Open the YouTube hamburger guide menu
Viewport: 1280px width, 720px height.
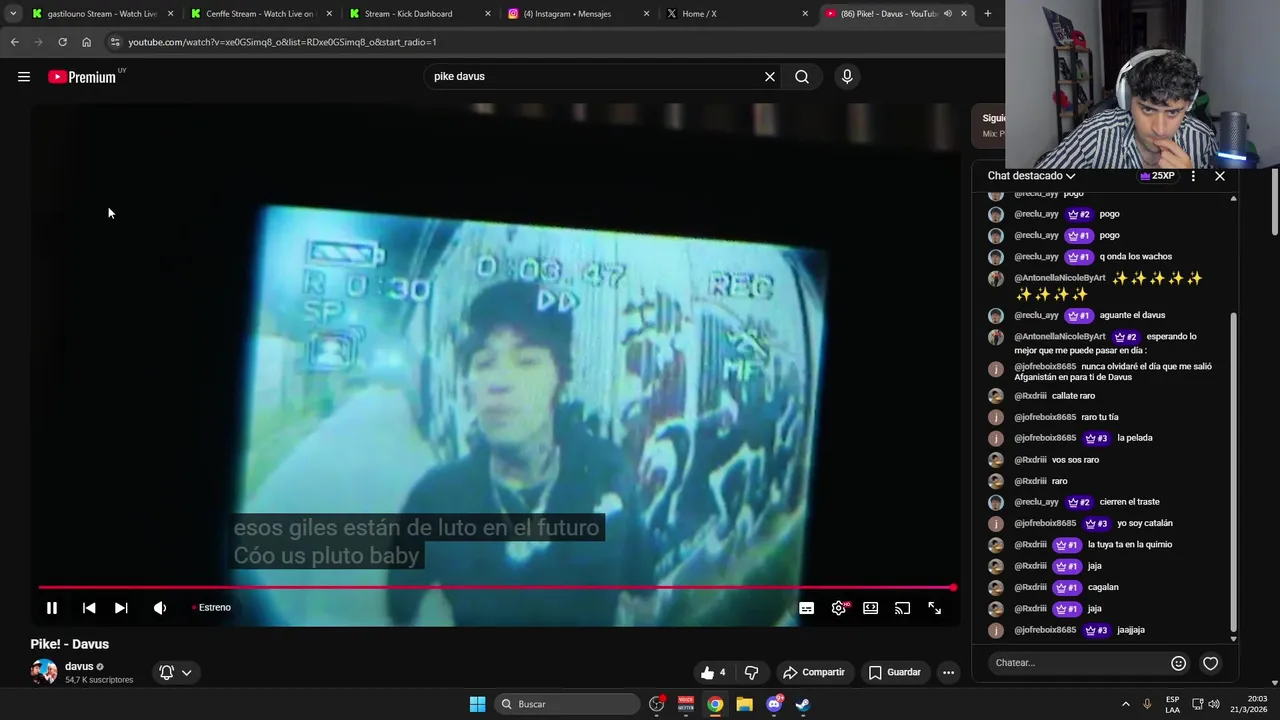coord(24,77)
